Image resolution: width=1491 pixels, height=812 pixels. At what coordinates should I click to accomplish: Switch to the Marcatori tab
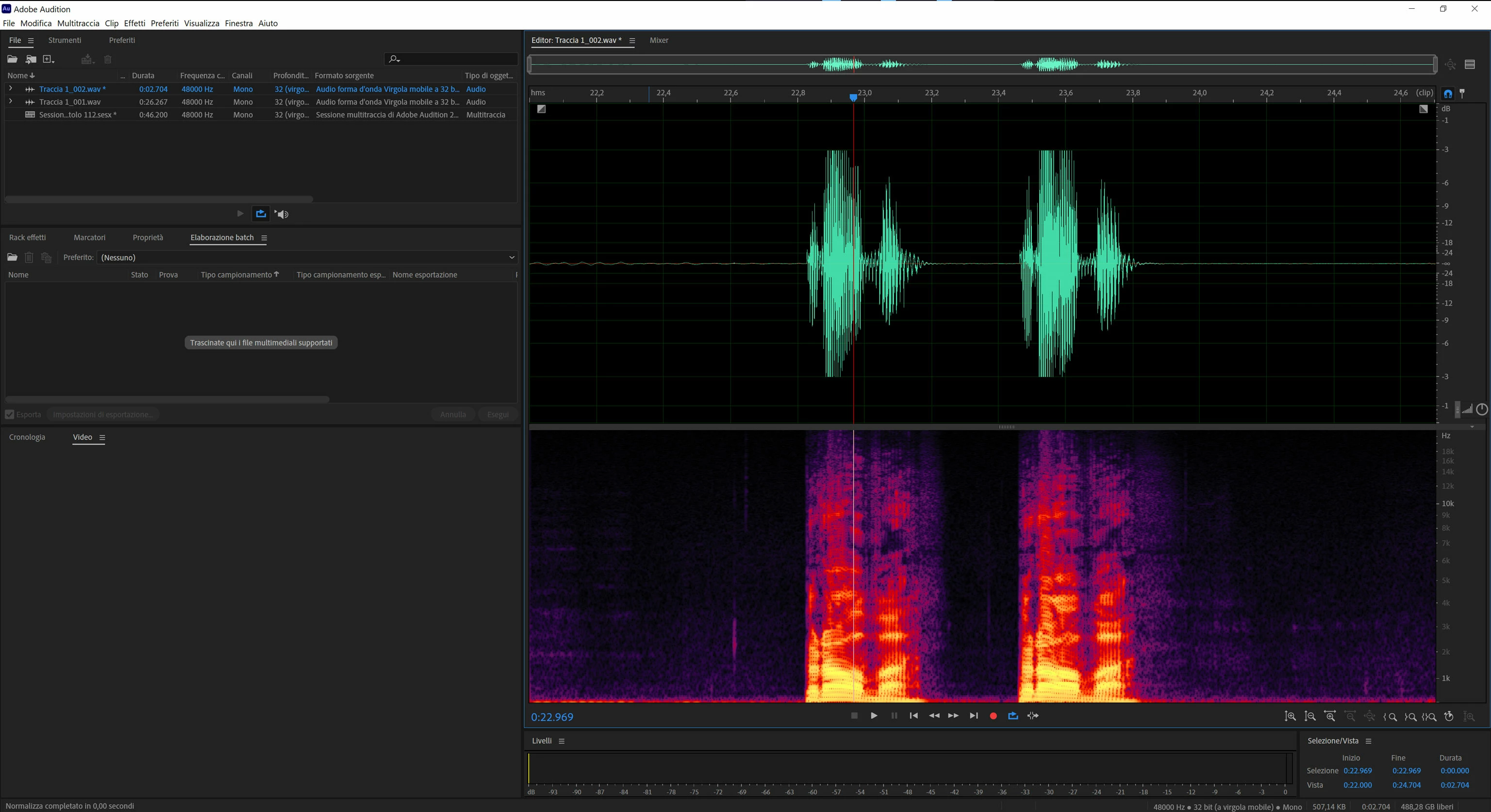pos(89,237)
